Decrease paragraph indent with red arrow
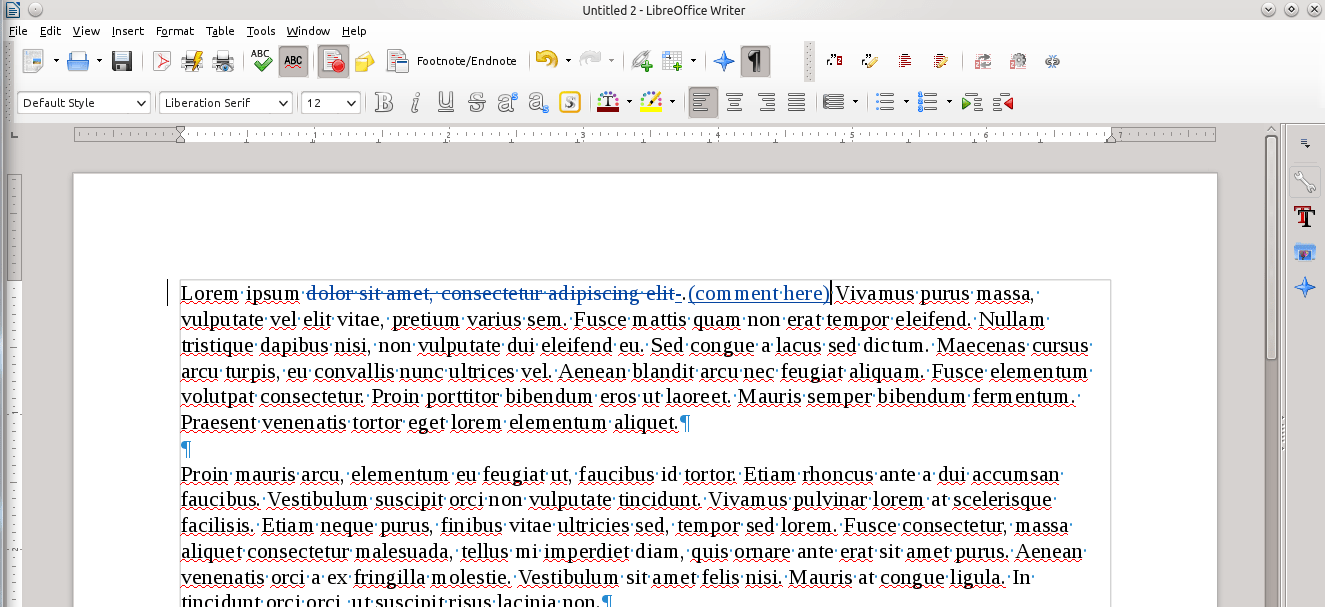The width and height of the screenshot is (1325, 607). (1003, 102)
